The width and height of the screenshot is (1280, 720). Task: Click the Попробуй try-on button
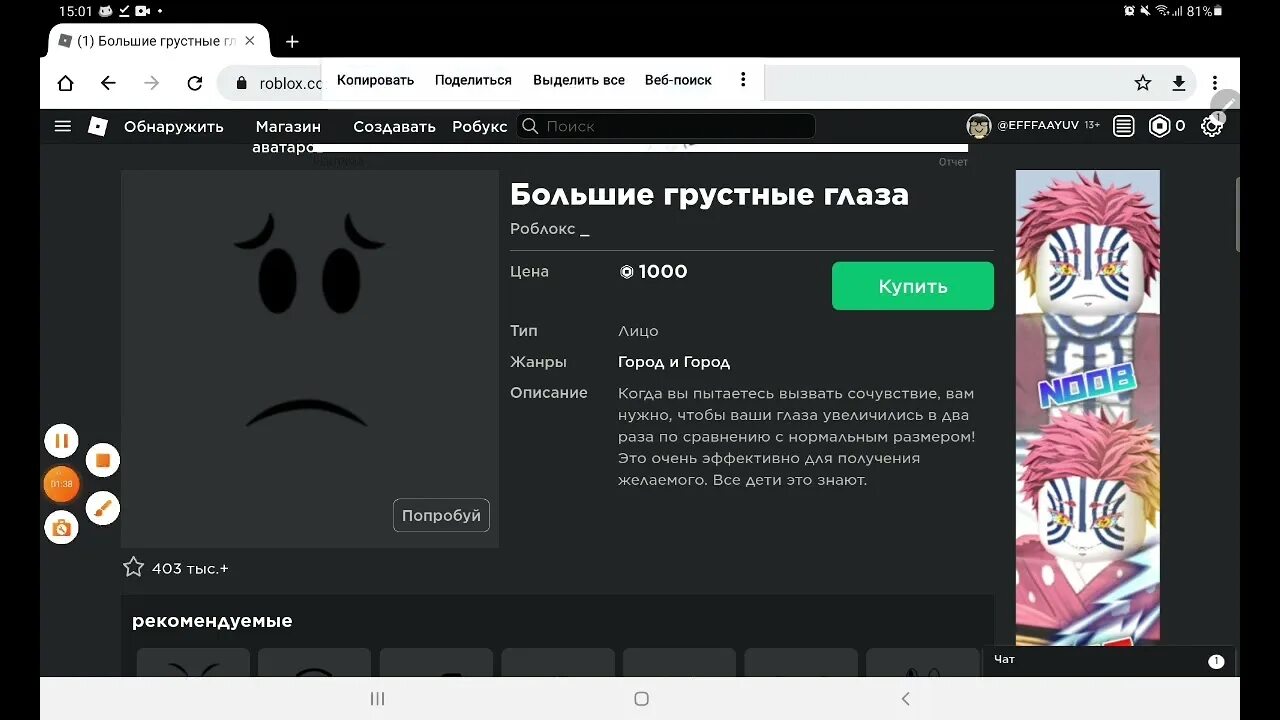(x=441, y=515)
